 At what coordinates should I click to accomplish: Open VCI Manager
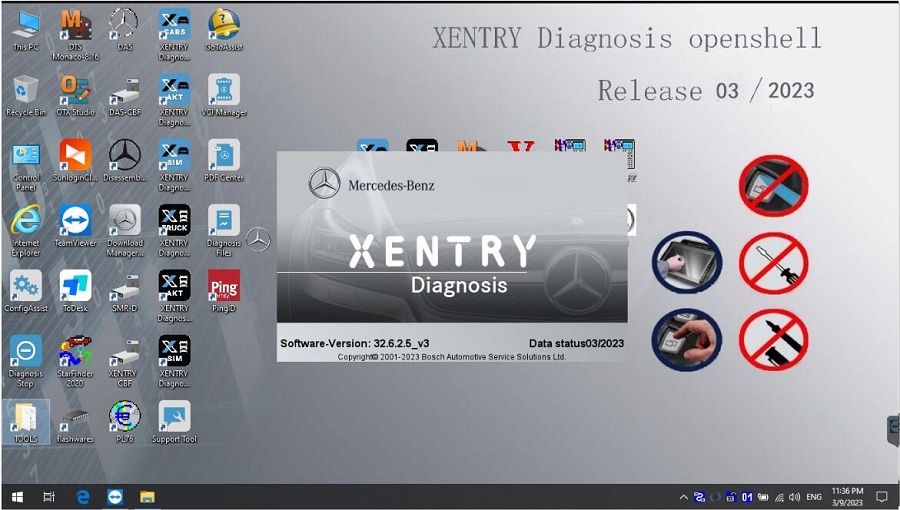click(x=224, y=96)
